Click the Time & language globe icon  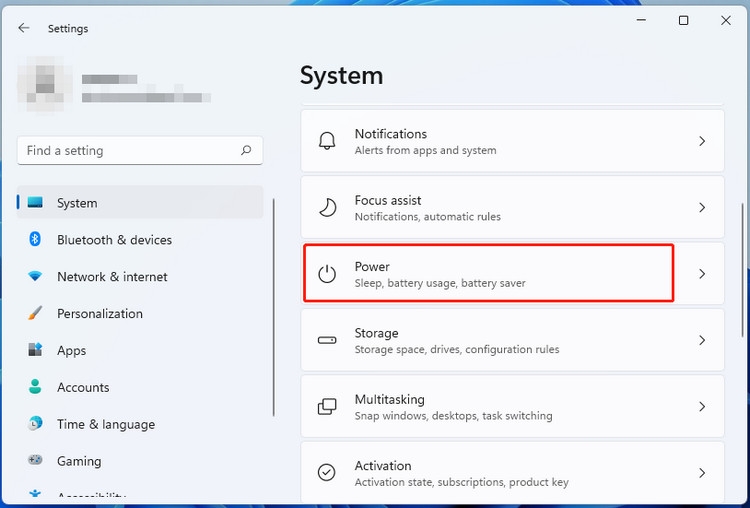tap(35, 423)
